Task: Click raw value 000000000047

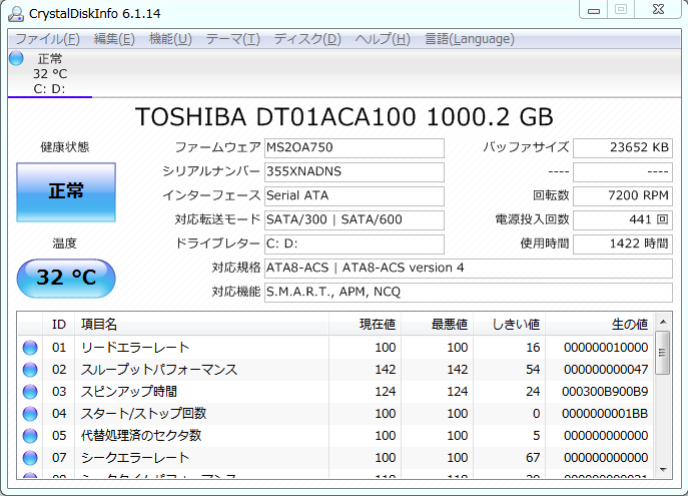Action: [x=606, y=370]
